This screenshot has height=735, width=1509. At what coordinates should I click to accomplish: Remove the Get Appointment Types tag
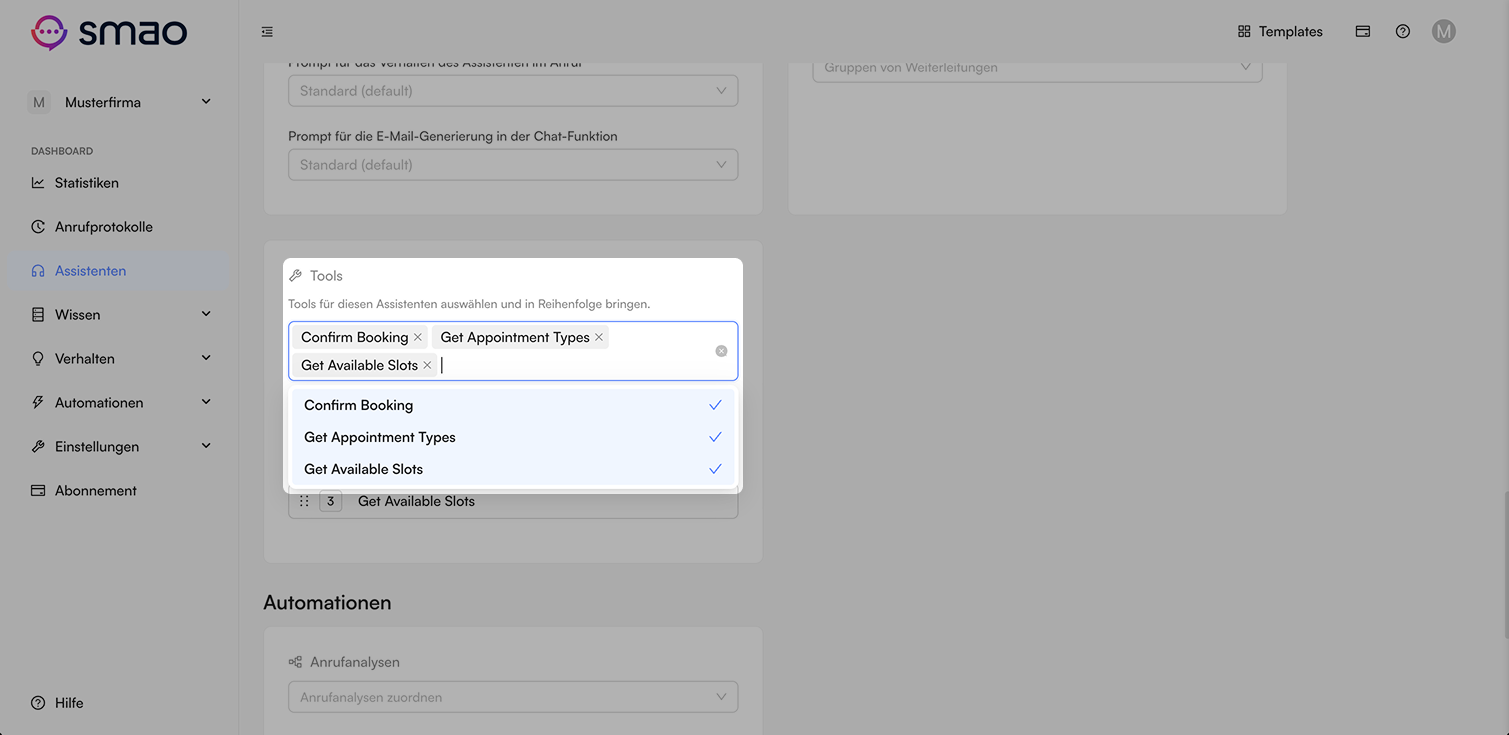pos(599,337)
